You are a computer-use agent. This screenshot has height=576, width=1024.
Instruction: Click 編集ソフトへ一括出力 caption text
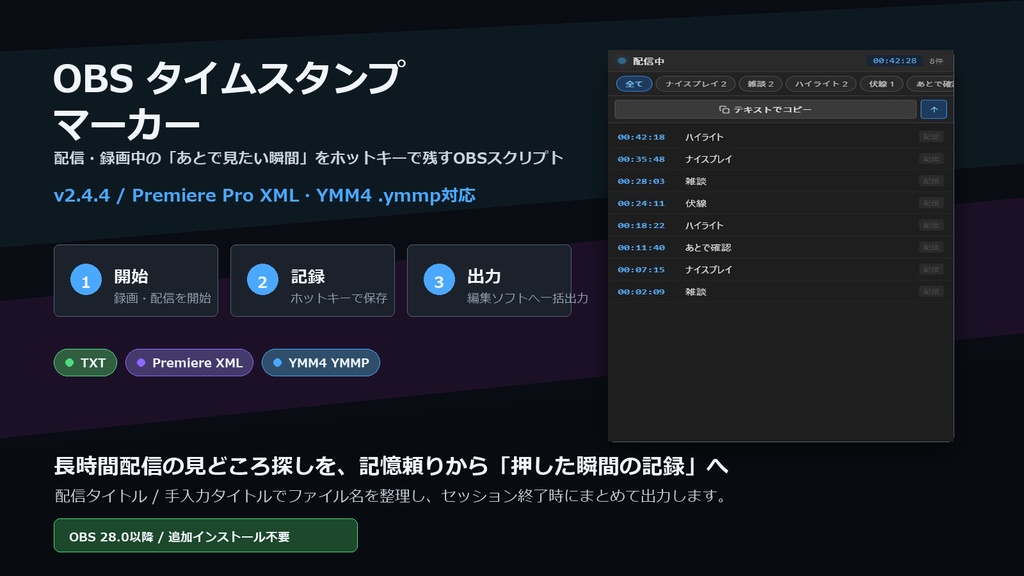[x=528, y=298]
